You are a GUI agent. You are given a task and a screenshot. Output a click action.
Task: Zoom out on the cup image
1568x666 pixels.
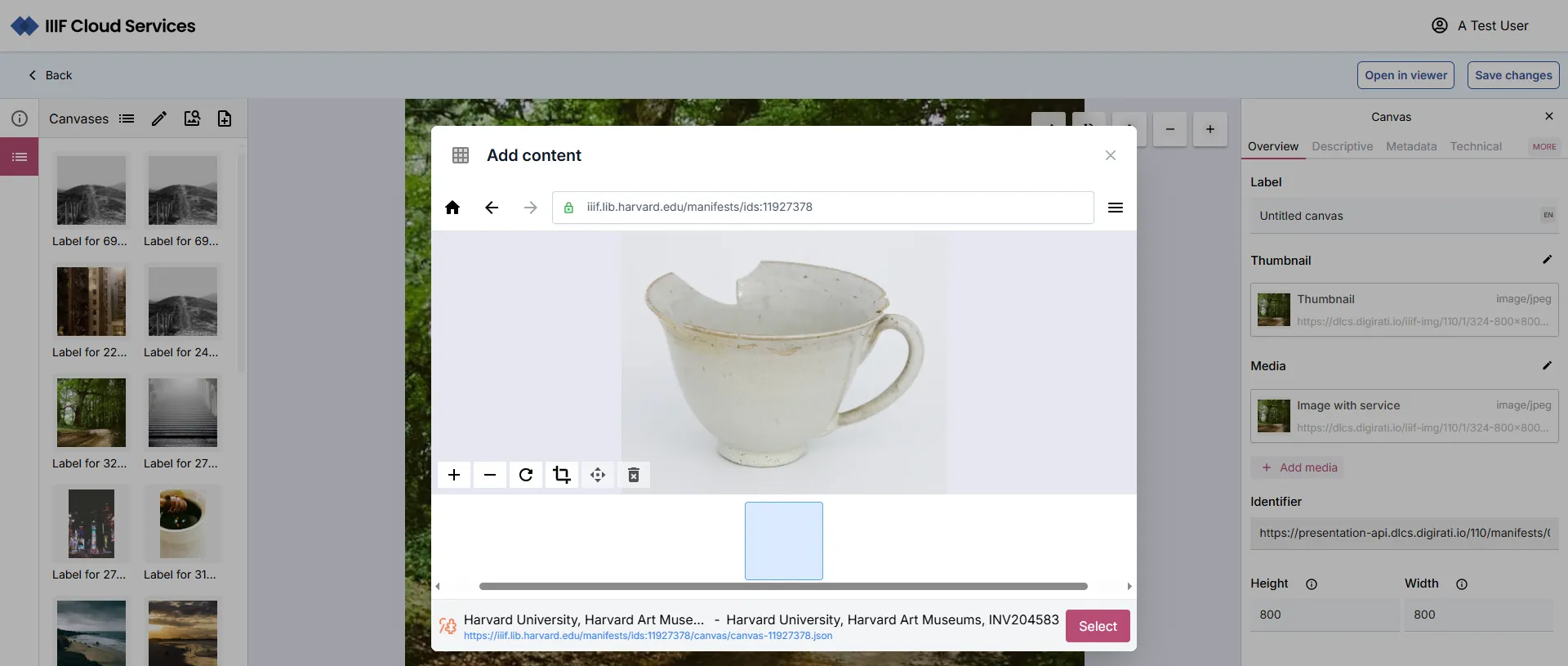[490, 475]
